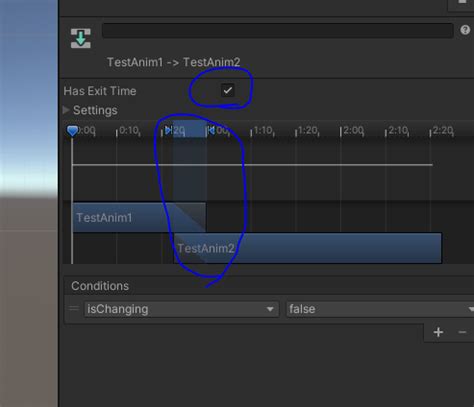Click the 2:00 tick on the timeline ruler
The width and height of the screenshot is (474, 407).
point(352,131)
